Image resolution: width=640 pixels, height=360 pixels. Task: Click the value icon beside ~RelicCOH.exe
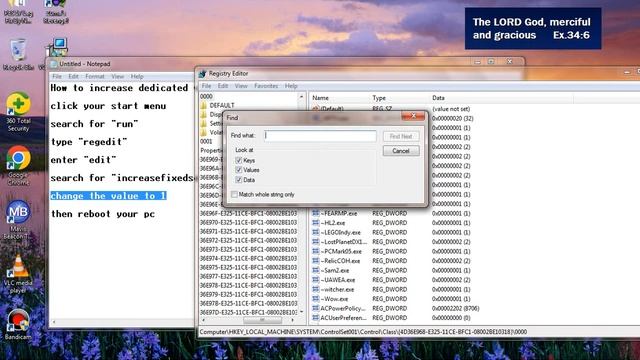316,260
